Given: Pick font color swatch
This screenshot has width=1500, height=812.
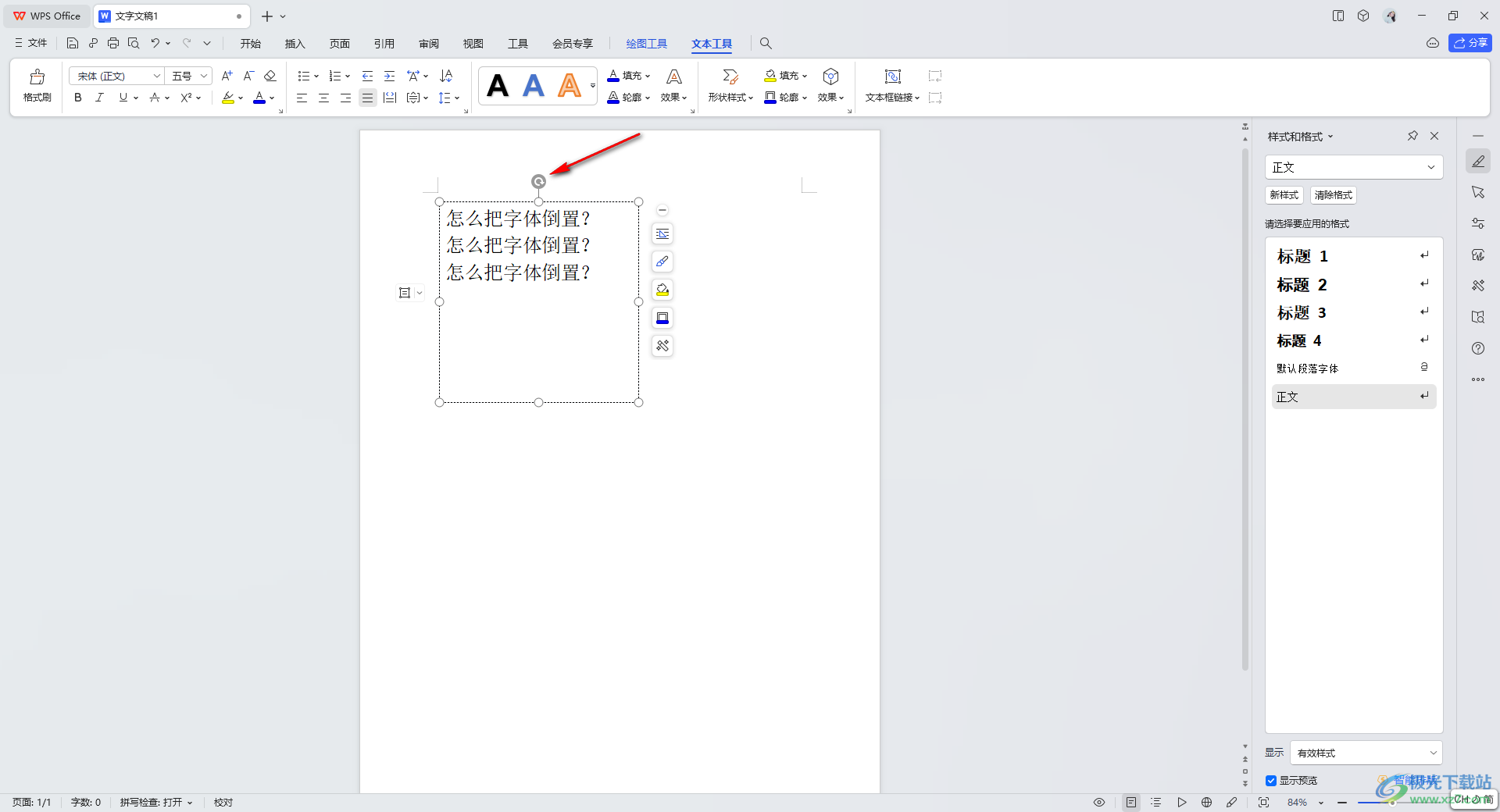Looking at the screenshot, I should click(259, 98).
